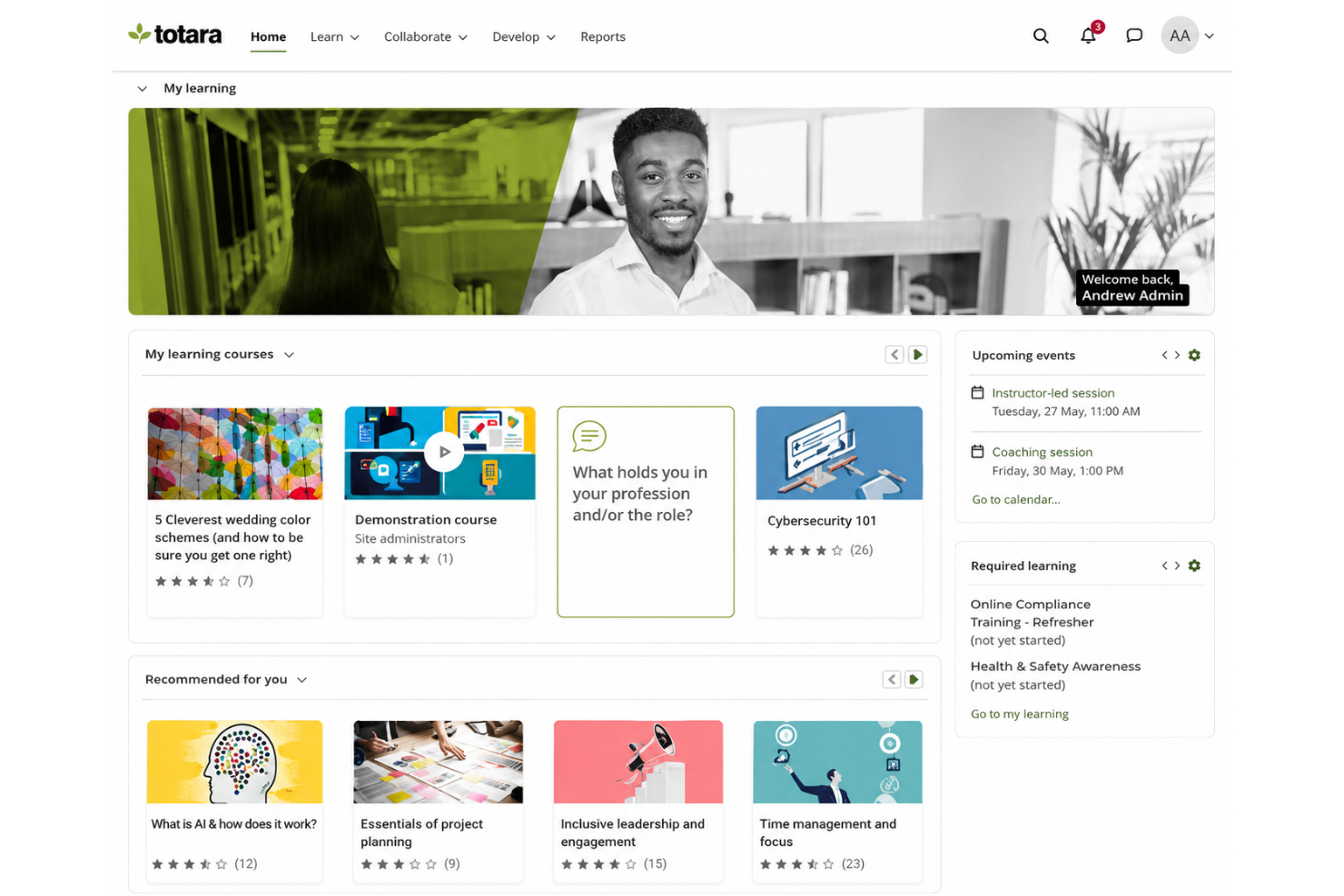Open Coaching session link

pos(1042,452)
